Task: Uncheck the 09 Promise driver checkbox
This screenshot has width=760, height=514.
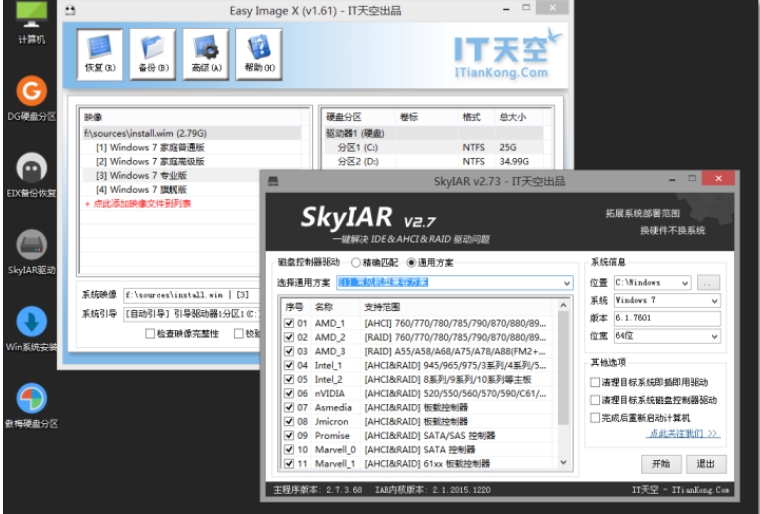Action: (289, 435)
